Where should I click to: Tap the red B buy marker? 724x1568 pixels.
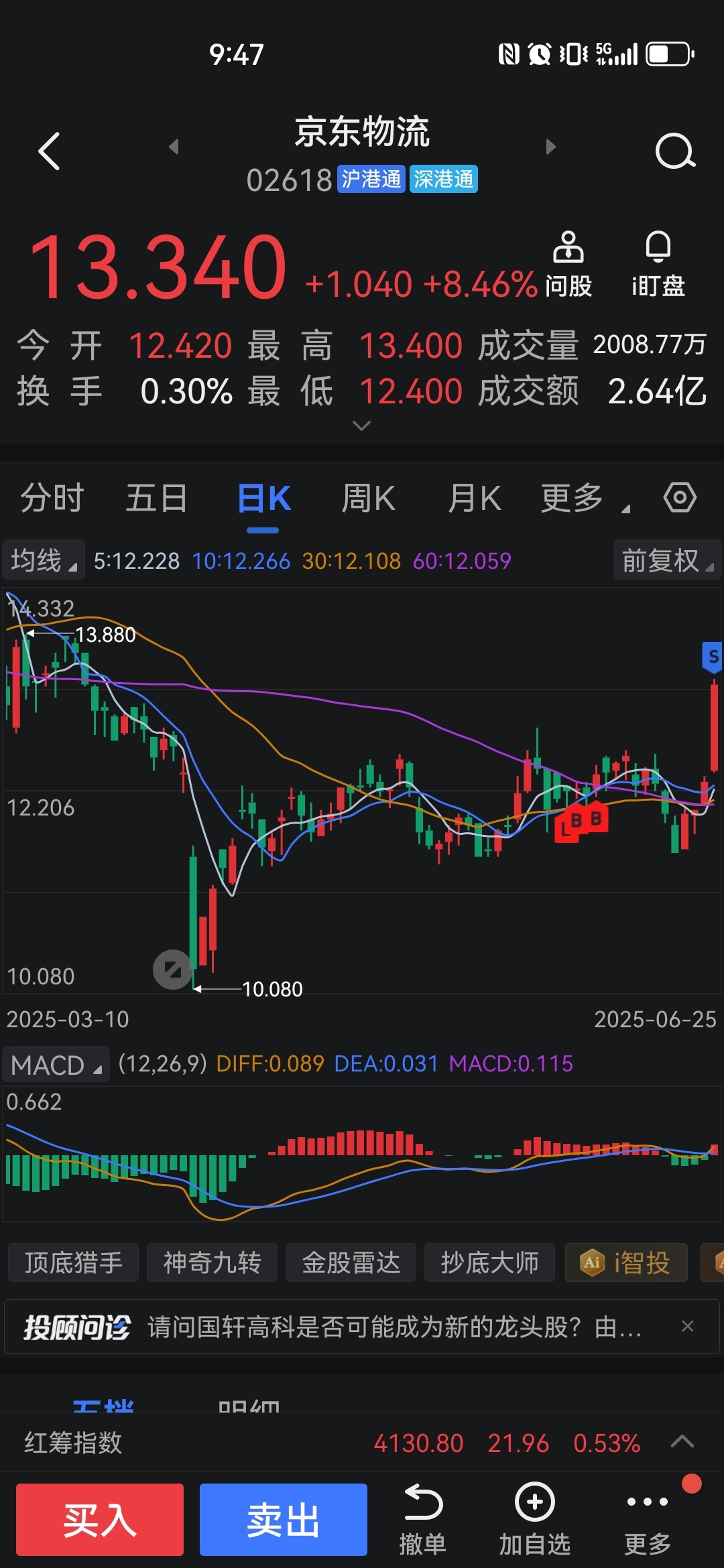click(x=595, y=819)
